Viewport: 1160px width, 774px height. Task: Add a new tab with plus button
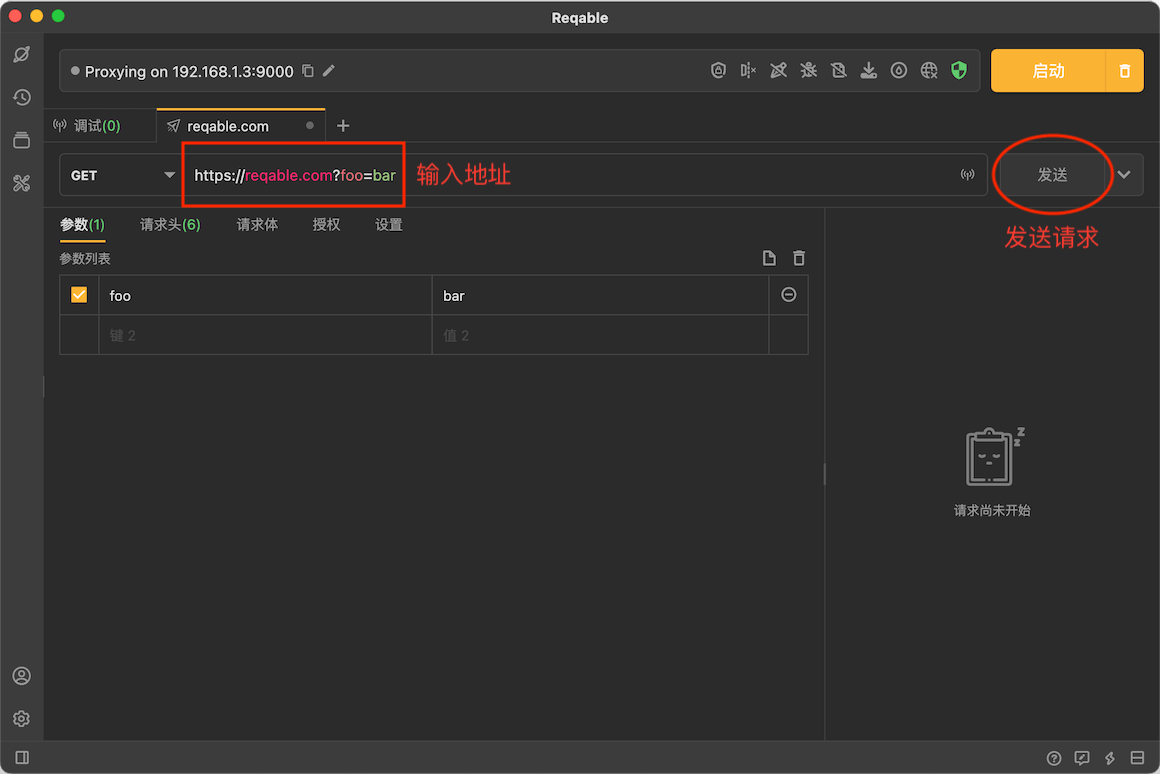(x=343, y=126)
